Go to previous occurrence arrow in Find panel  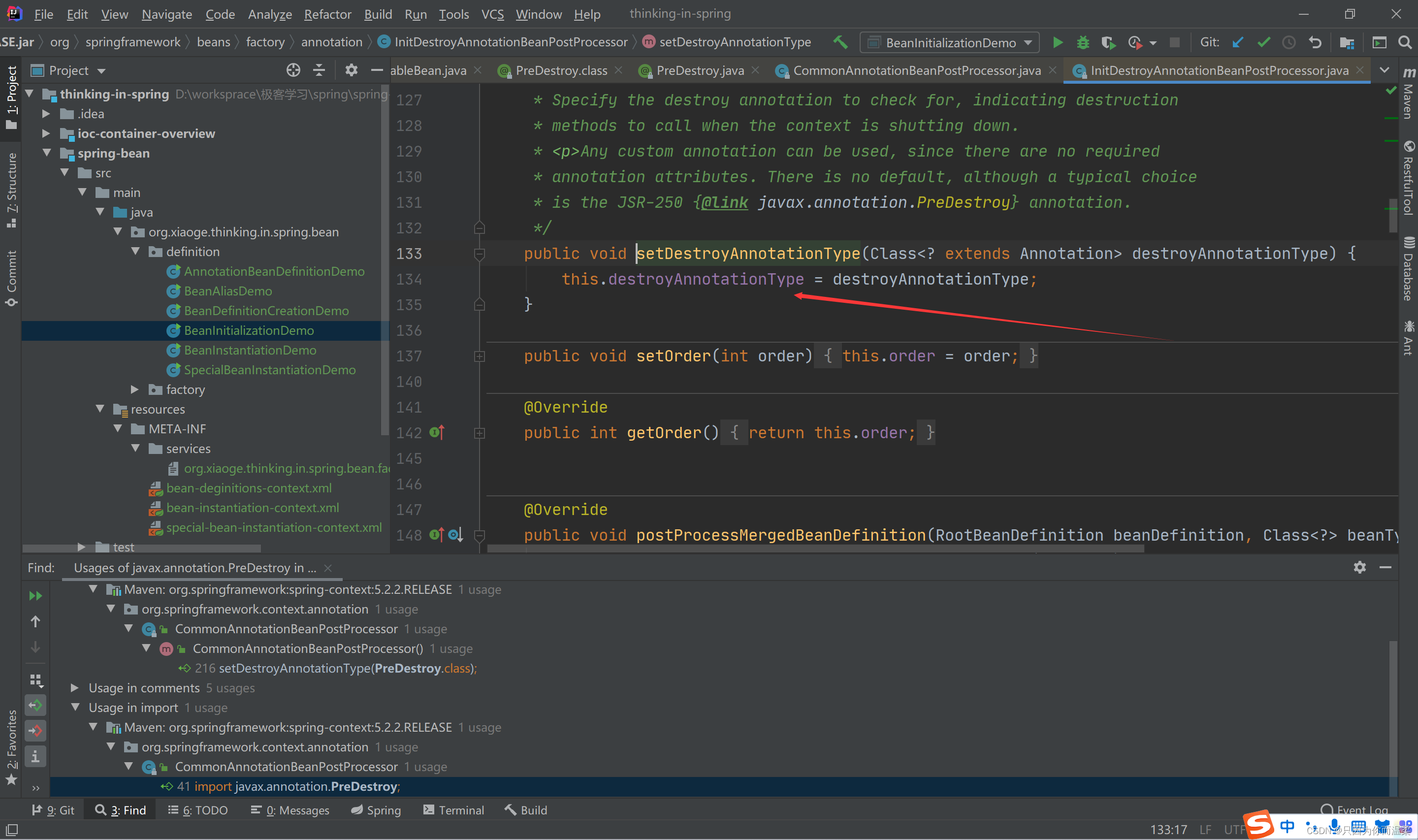(35, 621)
